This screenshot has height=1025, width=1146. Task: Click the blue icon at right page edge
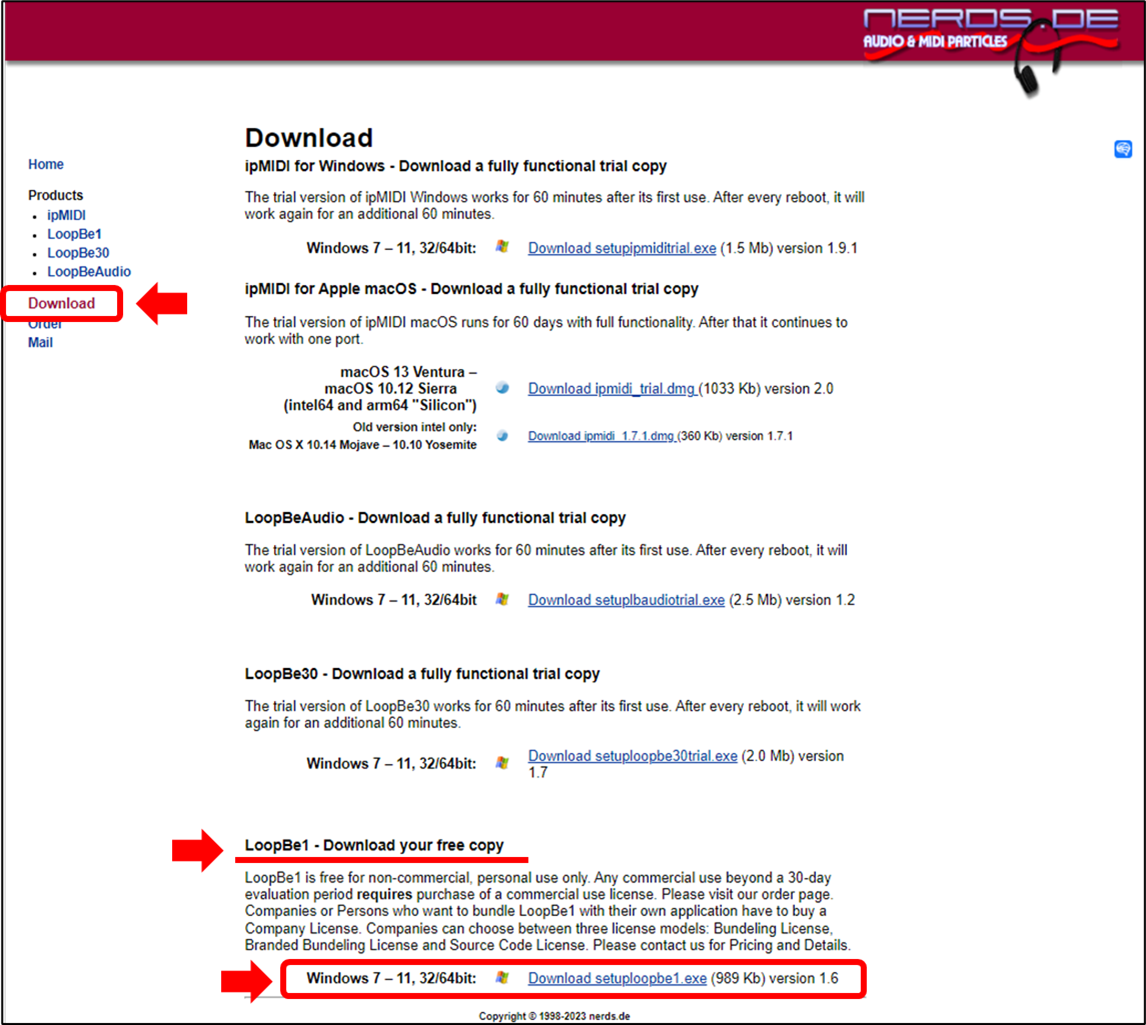click(1123, 149)
